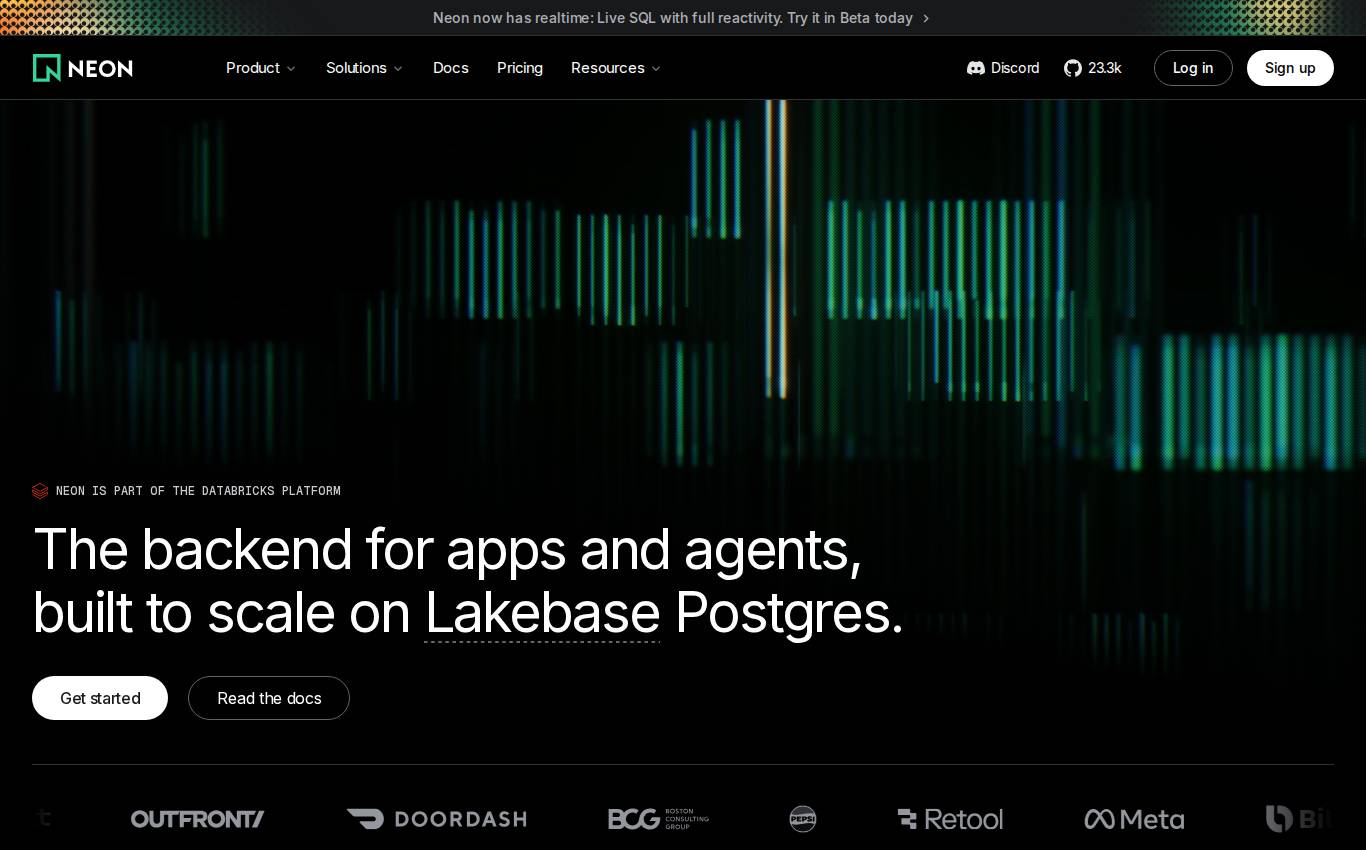
Task: Click the Meta logo
Action: click(x=1134, y=819)
